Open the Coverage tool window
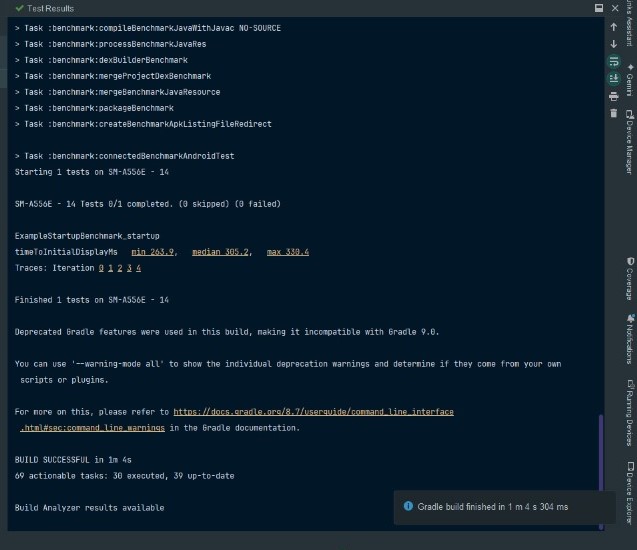637x550 pixels. tap(629, 279)
